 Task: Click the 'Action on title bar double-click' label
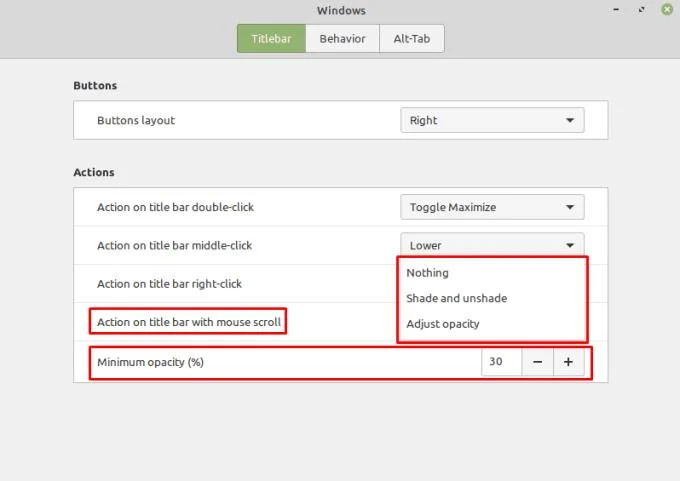pyautogui.click(x=175, y=207)
